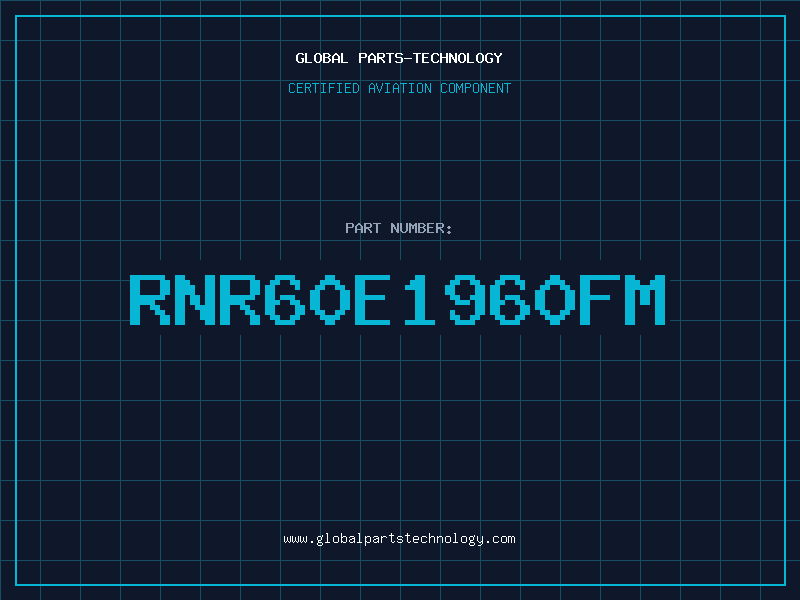The height and width of the screenshot is (600, 800).
Task: Select the word GLOBAL in the heading
Action: click(x=322, y=58)
